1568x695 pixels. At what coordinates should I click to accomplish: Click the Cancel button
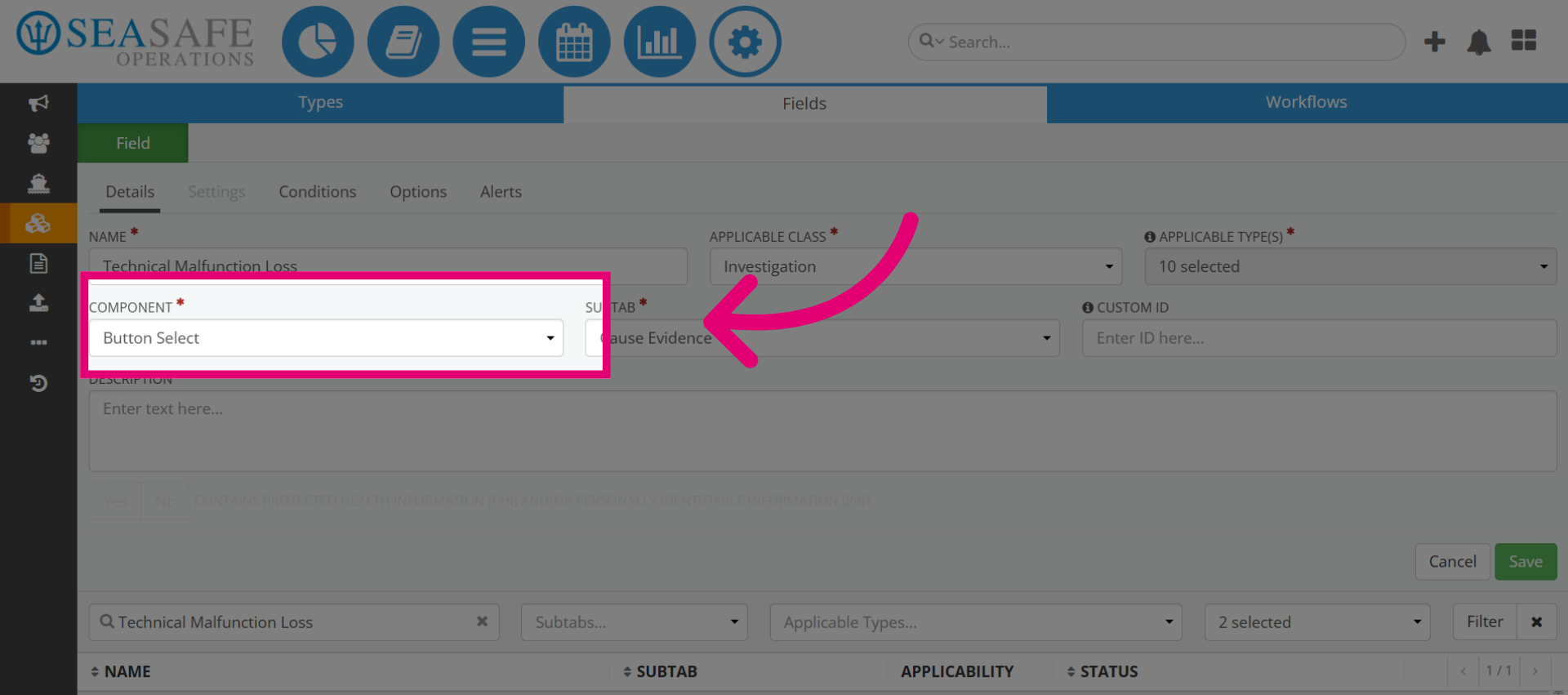pyautogui.click(x=1452, y=562)
